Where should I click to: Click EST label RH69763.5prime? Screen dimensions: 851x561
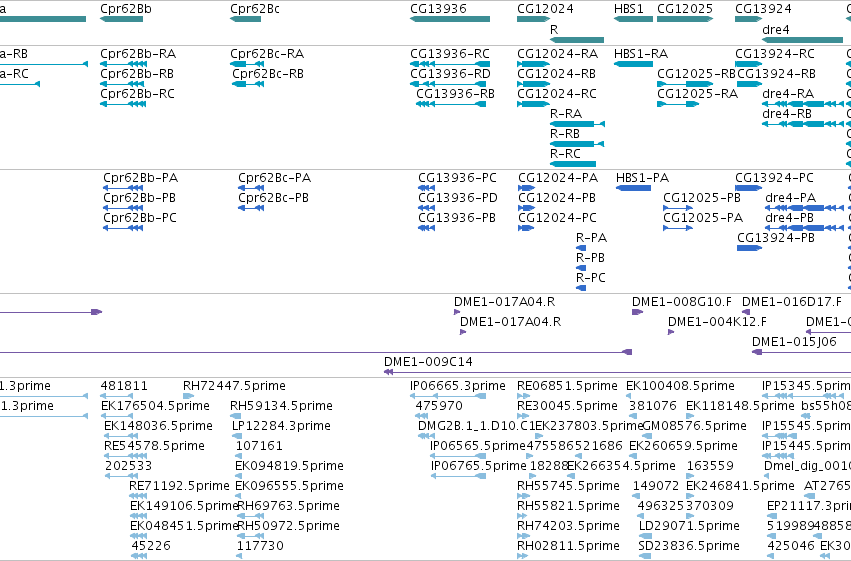pyautogui.click(x=289, y=507)
